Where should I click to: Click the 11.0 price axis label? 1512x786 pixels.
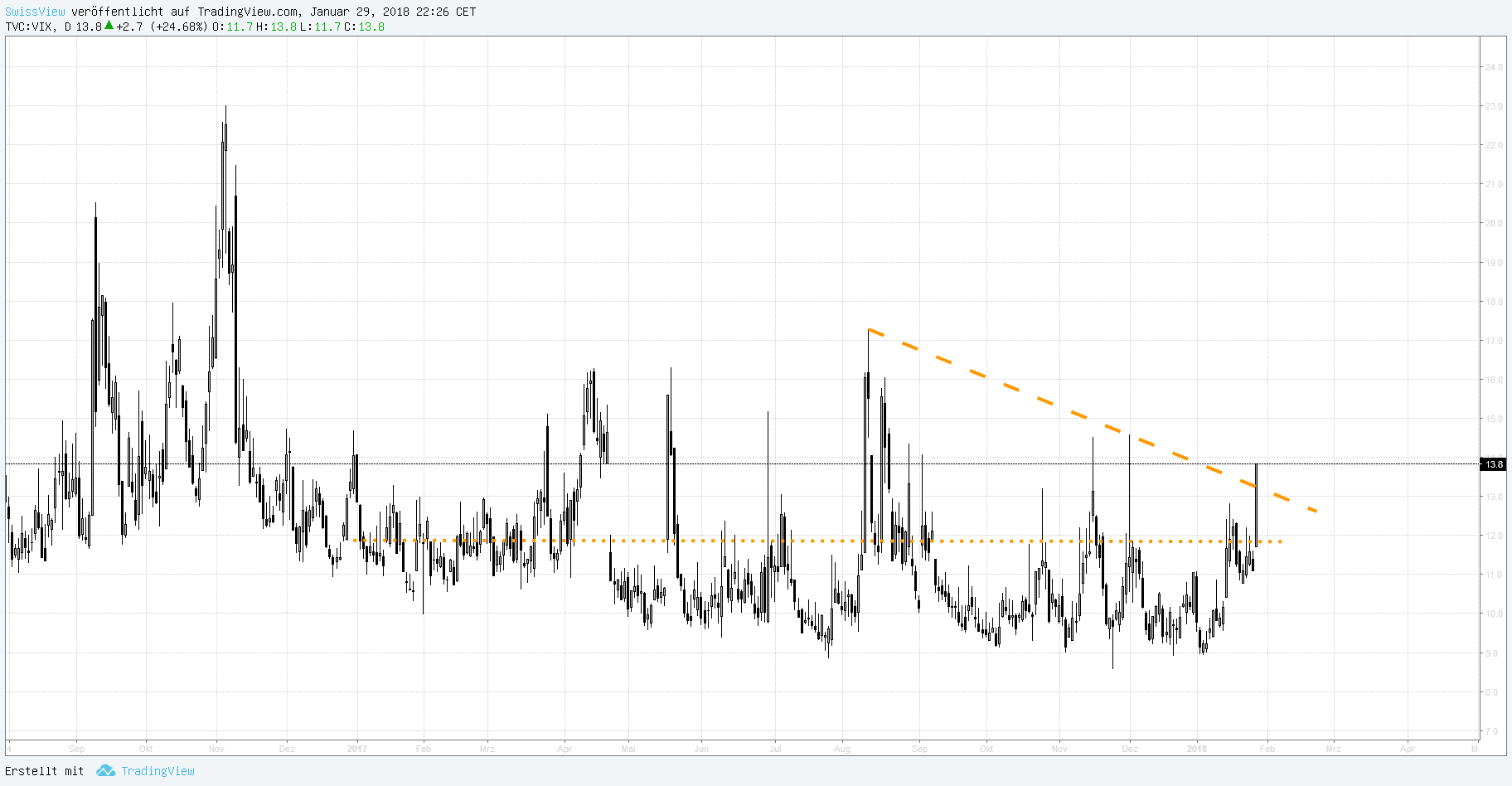pos(1494,575)
